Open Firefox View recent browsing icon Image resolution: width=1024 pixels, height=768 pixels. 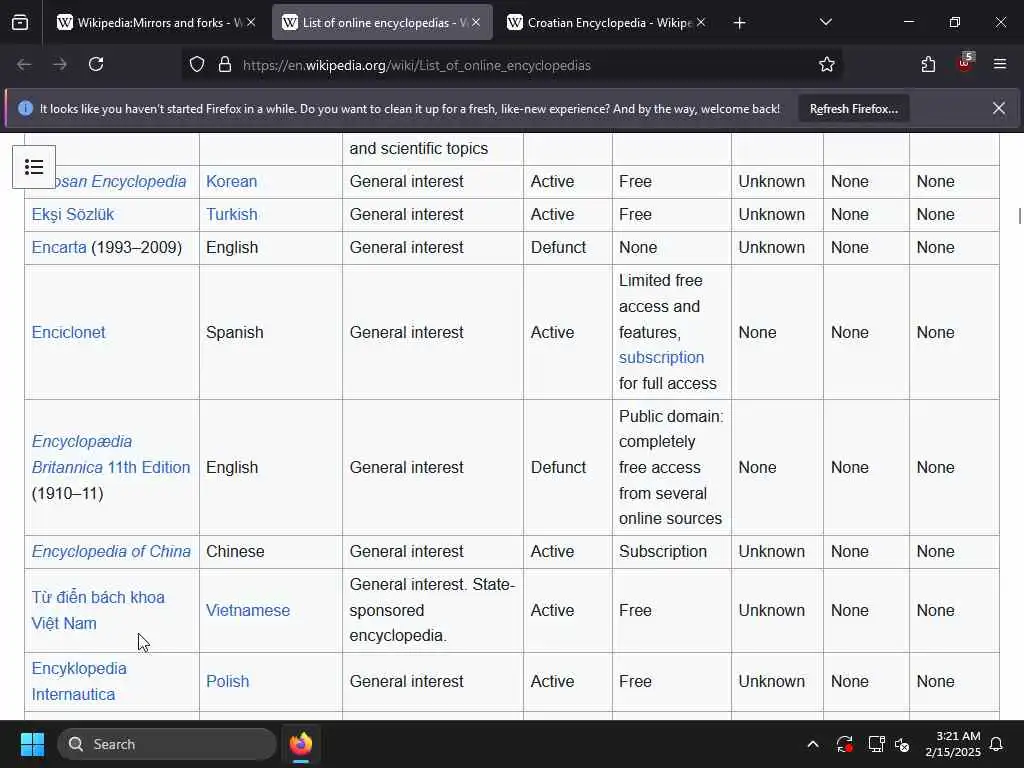[20, 23]
